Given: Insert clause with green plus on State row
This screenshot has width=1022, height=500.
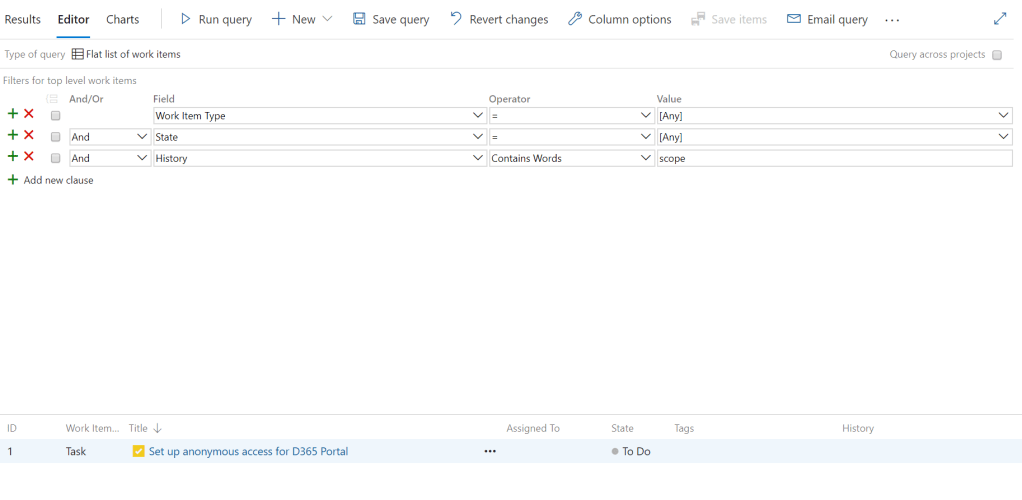Looking at the screenshot, I should click(x=13, y=136).
